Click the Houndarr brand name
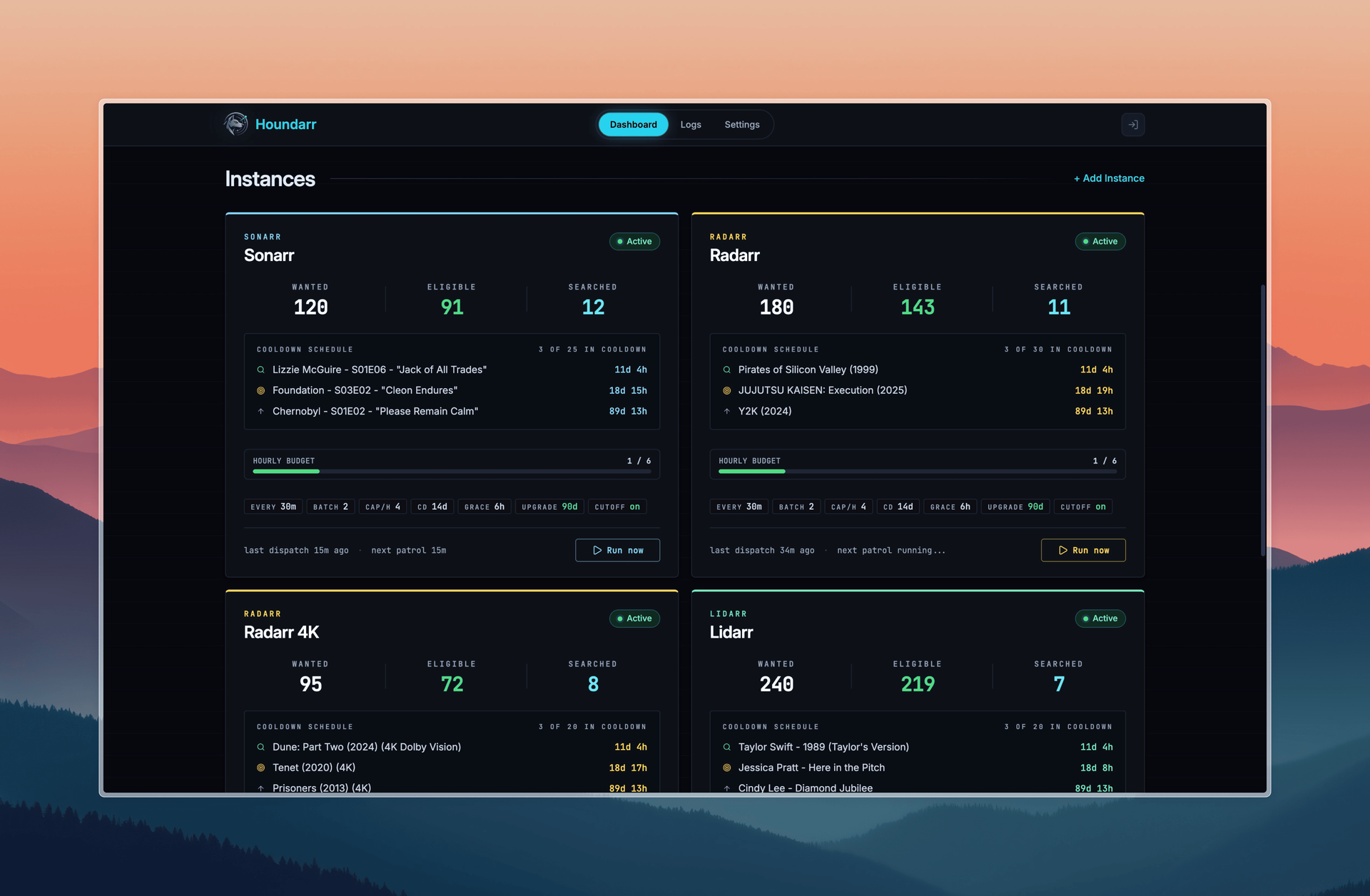Viewport: 1370px width, 896px height. (x=285, y=124)
